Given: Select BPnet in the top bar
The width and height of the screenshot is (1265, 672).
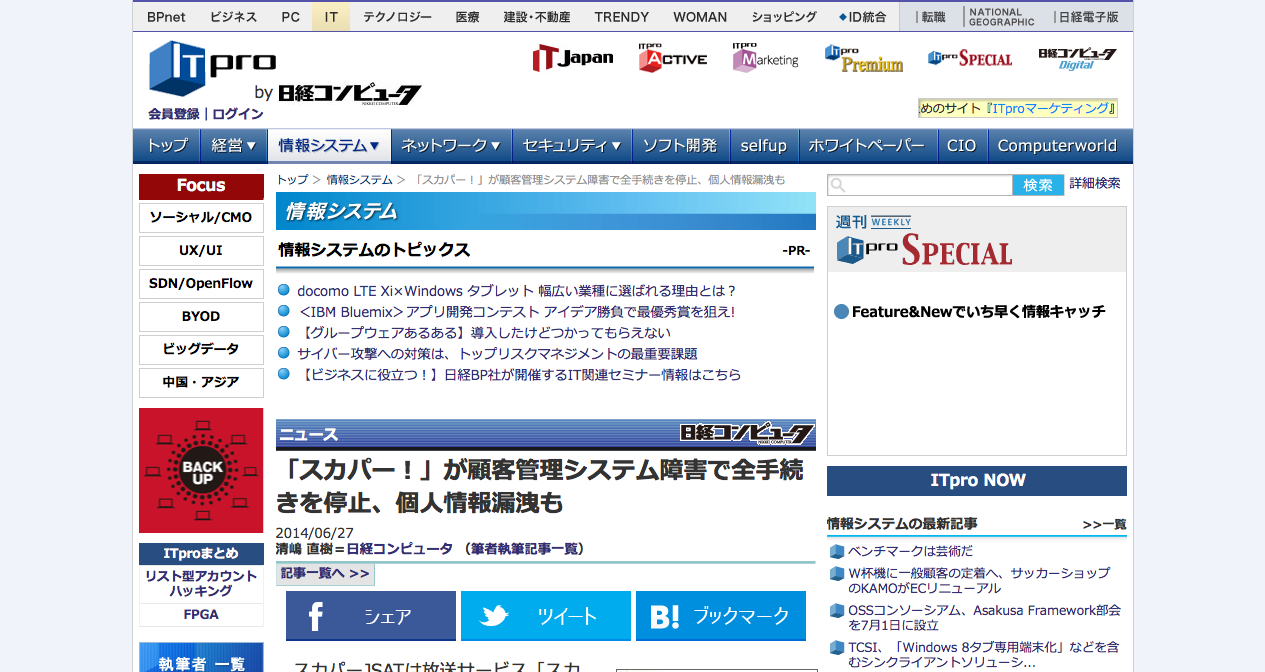Looking at the screenshot, I should pos(166,17).
